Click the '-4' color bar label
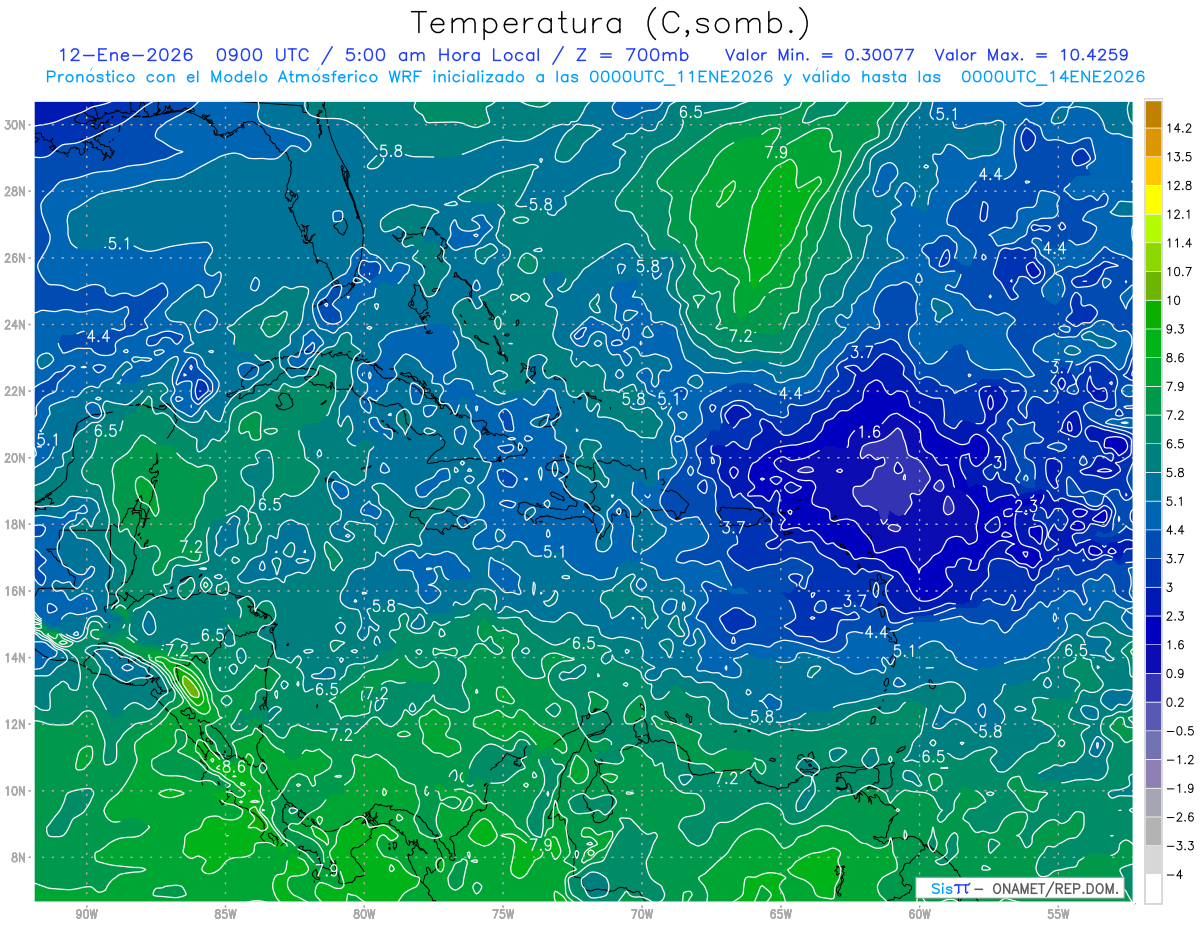The width and height of the screenshot is (1200, 927). [1176, 875]
